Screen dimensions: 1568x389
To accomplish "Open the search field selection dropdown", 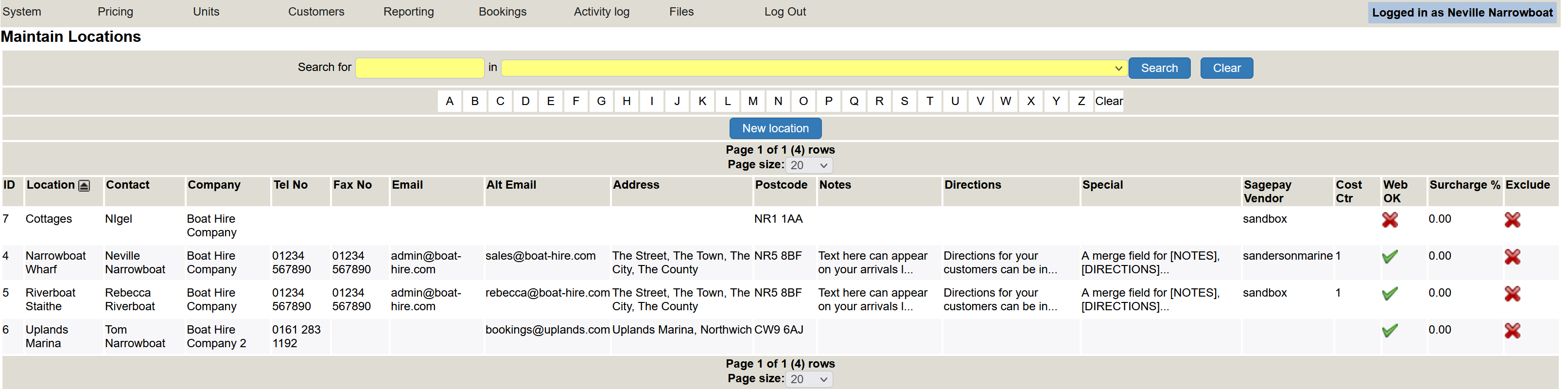I will coord(813,68).
